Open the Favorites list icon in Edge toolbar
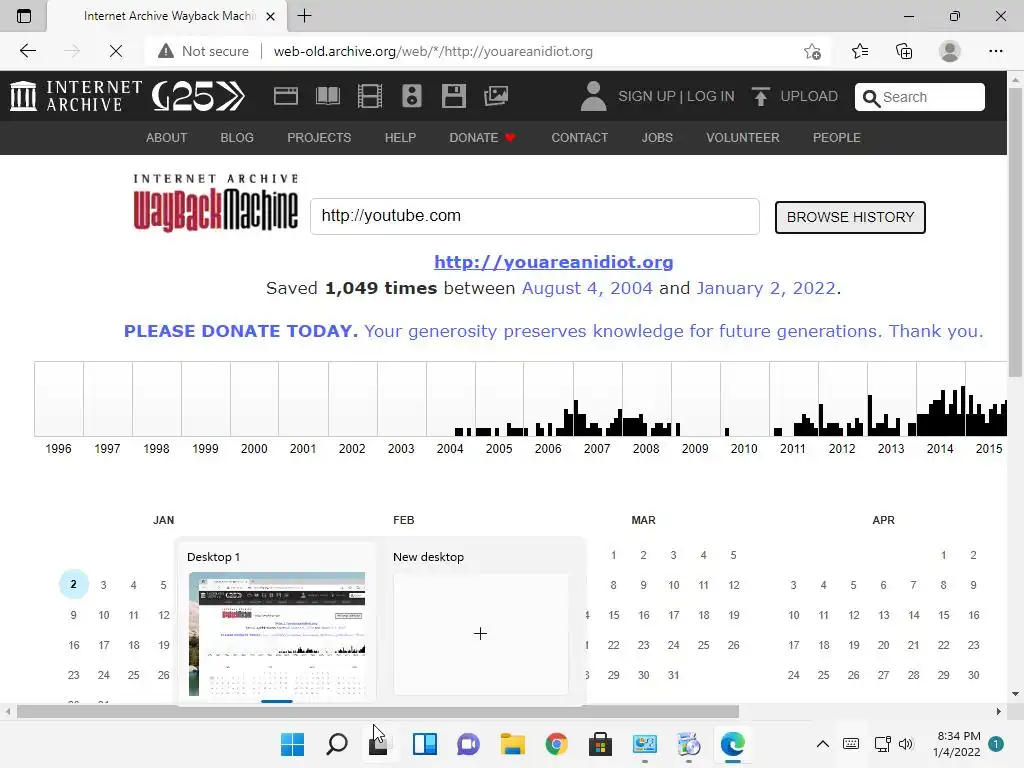 click(x=859, y=51)
